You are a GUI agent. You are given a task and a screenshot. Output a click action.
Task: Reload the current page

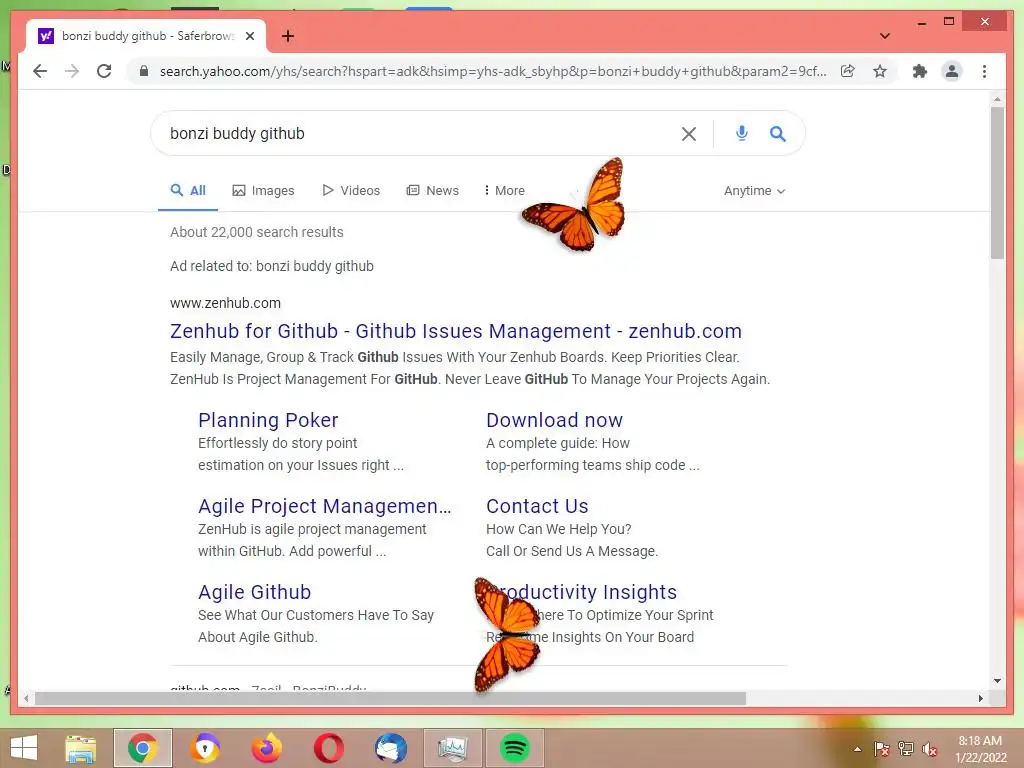coord(104,71)
